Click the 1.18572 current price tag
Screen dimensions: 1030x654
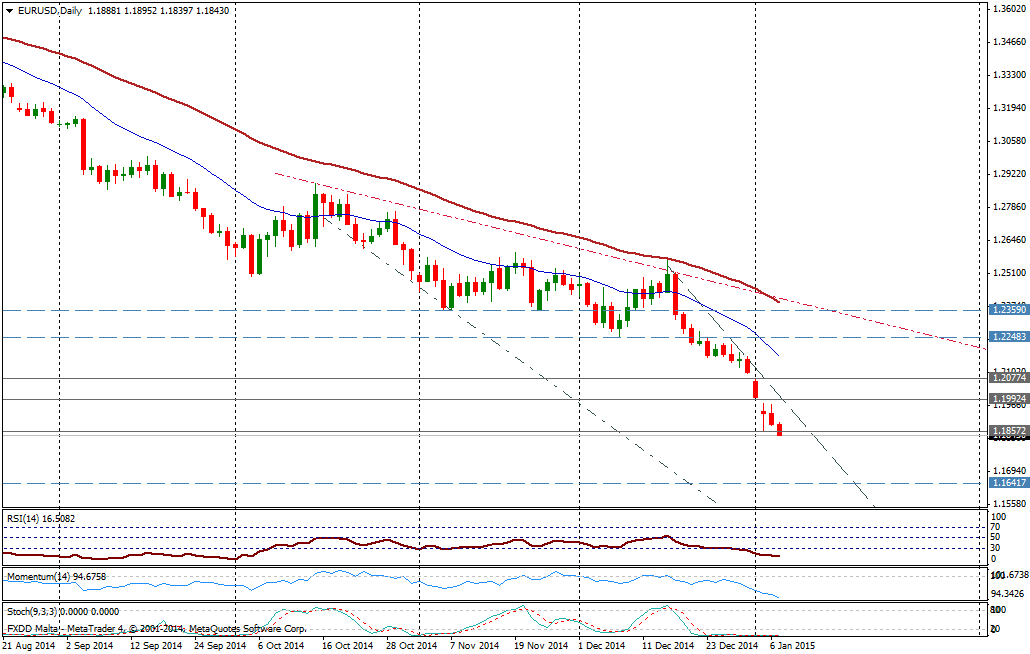[x=1008, y=431]
